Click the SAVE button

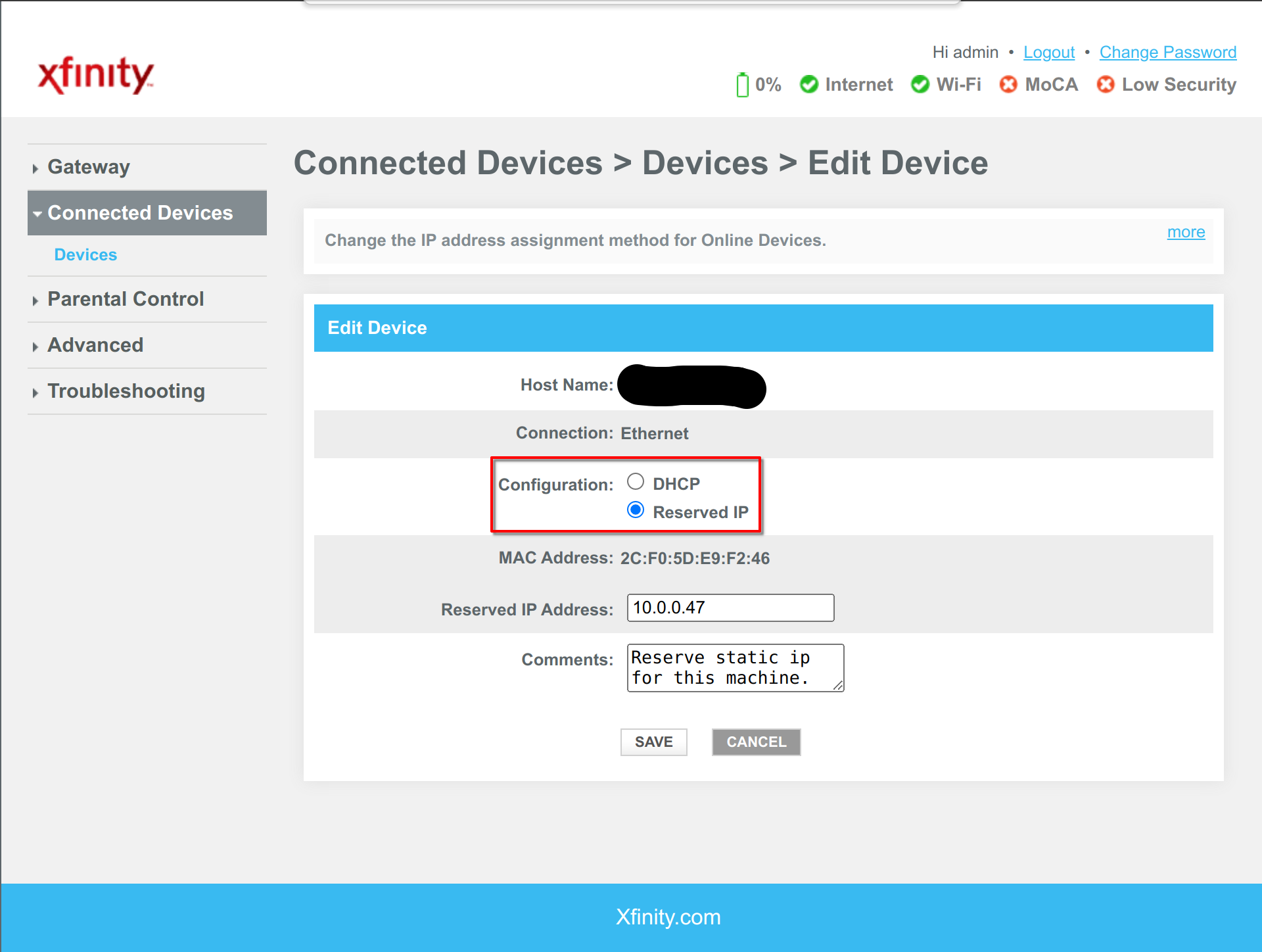tap(653, 742)
